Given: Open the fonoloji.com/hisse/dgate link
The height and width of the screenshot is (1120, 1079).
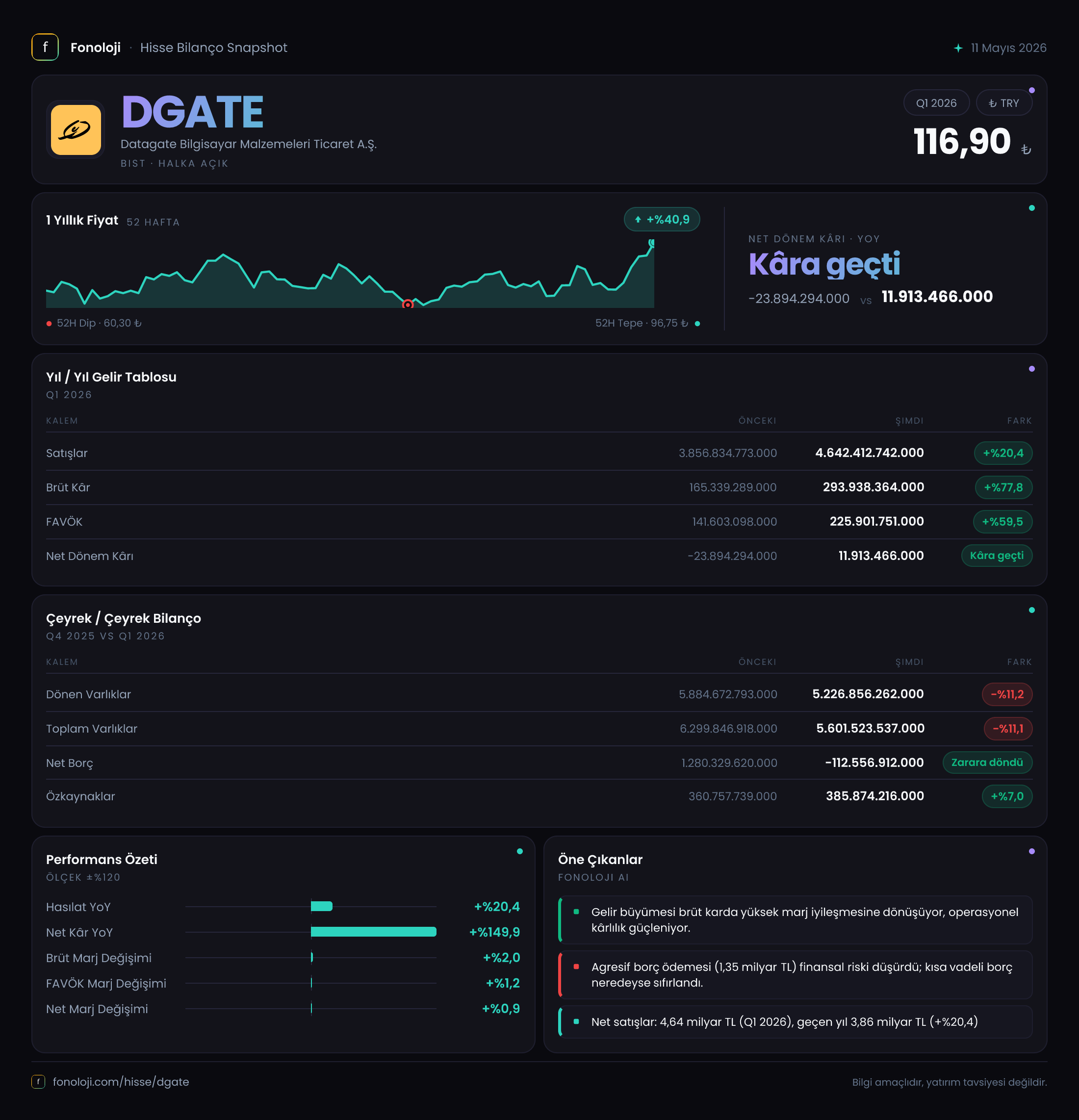Looking at the screenshot, I should click(x=121, y=1082).
